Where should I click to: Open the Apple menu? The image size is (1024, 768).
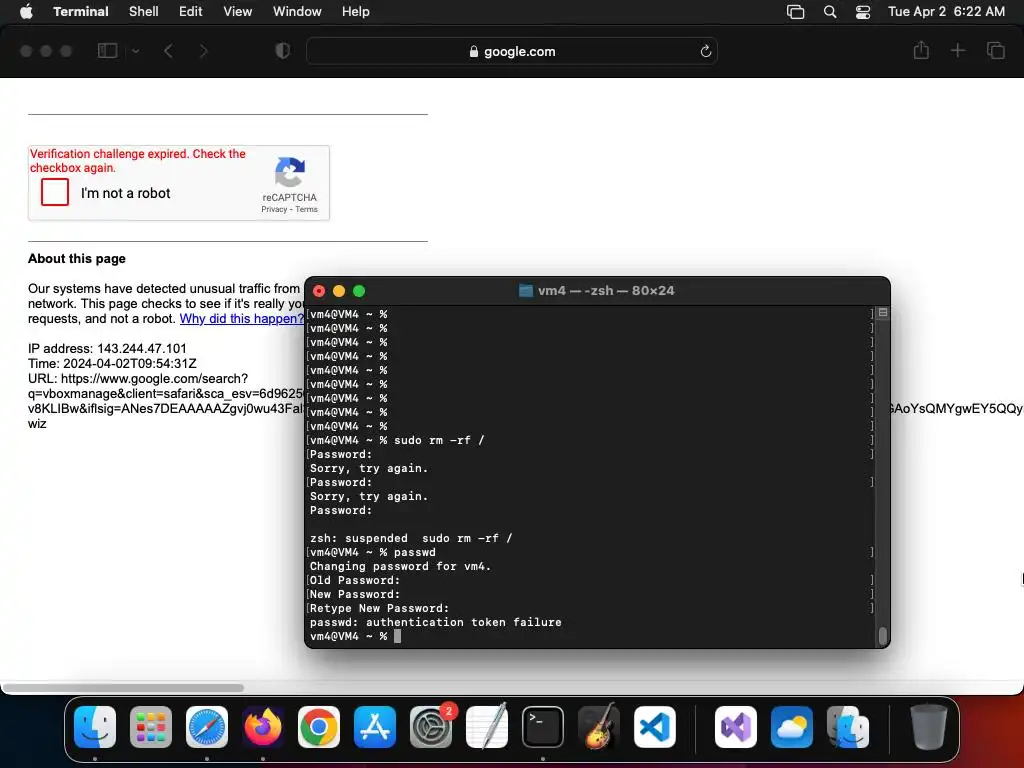(26, 11)
